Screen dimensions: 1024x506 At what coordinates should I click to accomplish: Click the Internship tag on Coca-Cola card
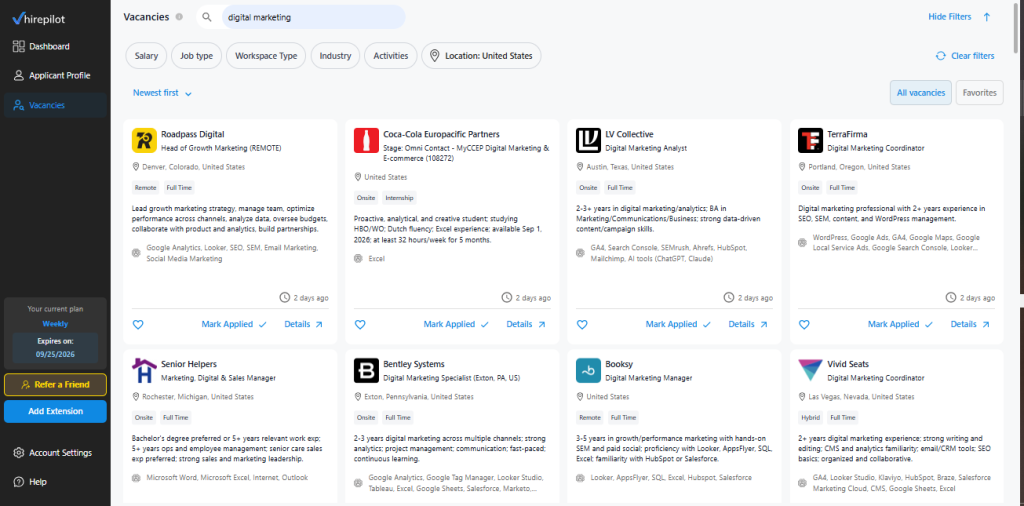point(398,198)
